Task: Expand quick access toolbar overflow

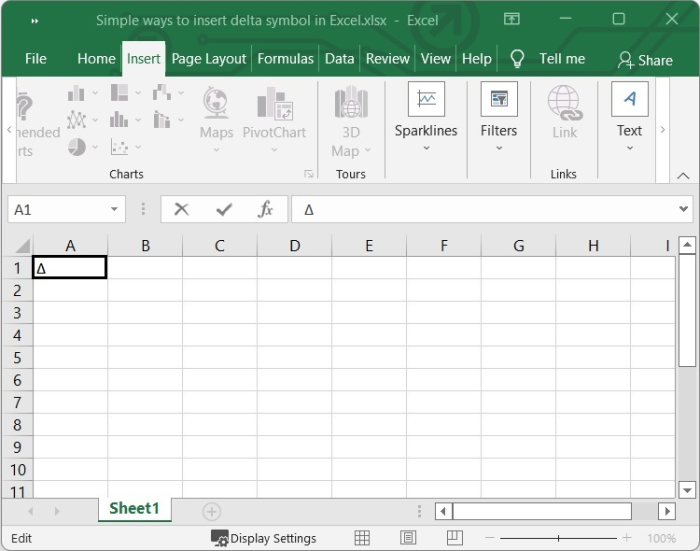Action: pos(34,21)
